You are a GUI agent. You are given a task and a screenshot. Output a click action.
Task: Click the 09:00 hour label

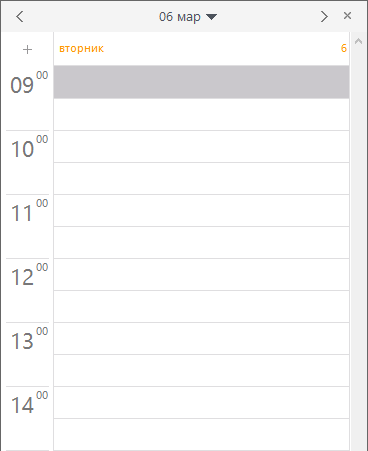coord(29,82)
